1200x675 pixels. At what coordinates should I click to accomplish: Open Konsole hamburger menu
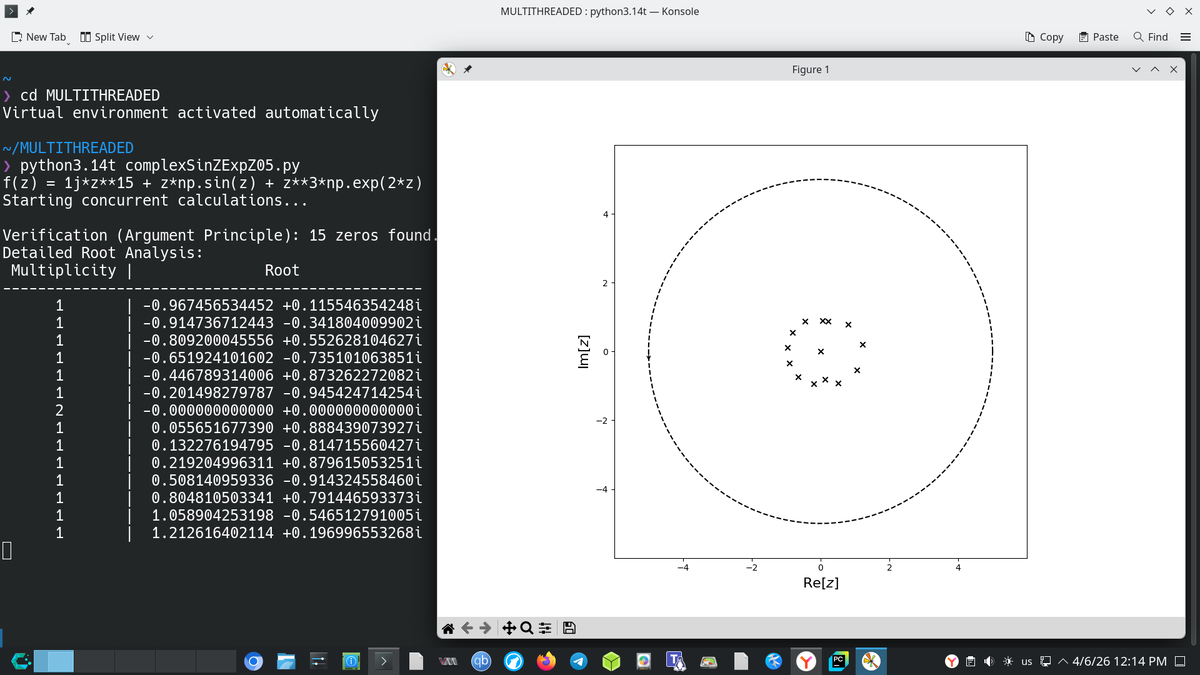[x=1185, y=37]
